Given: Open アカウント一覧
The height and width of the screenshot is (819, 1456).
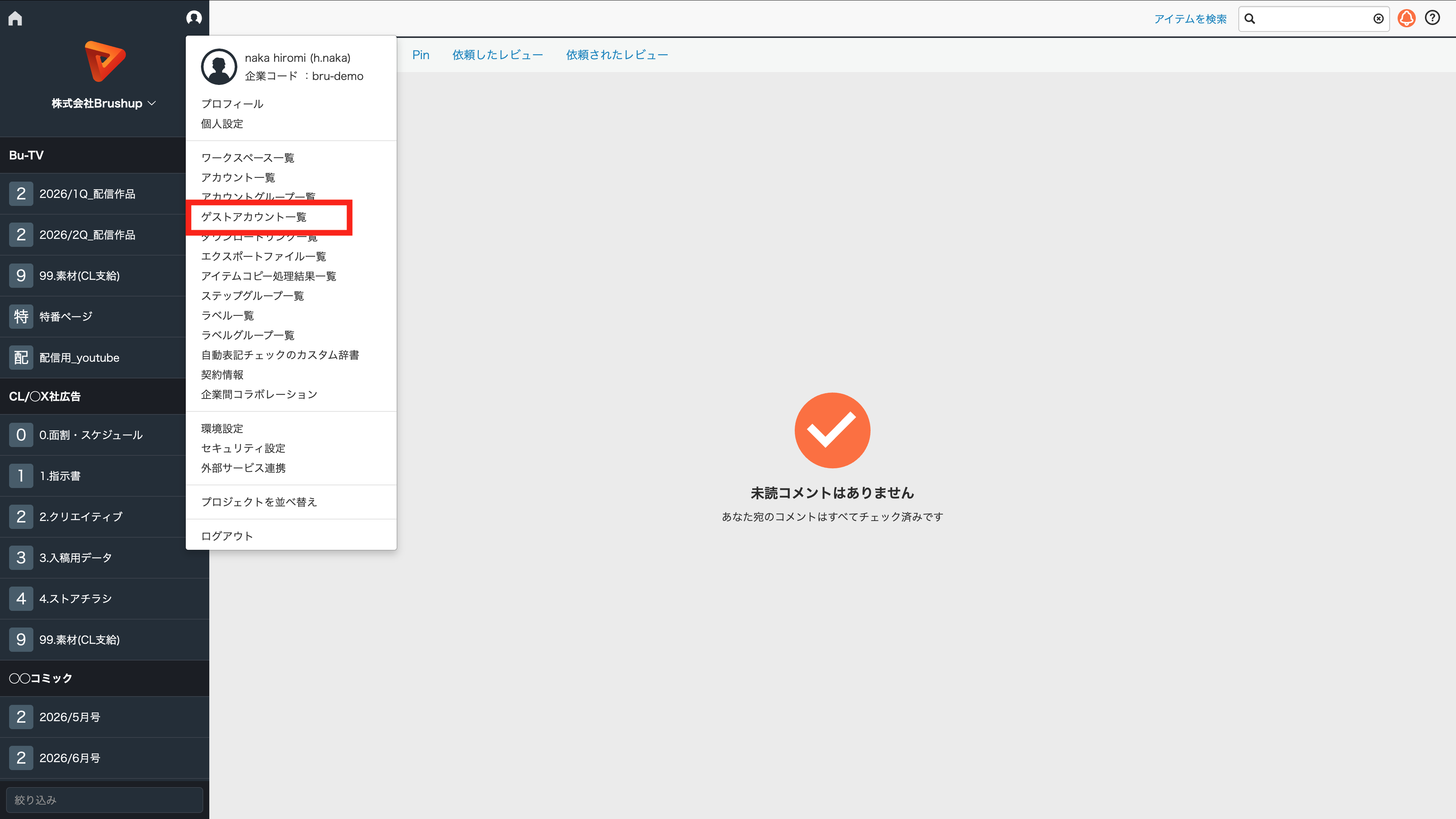Looking at the screenshot, I should 238,177.
